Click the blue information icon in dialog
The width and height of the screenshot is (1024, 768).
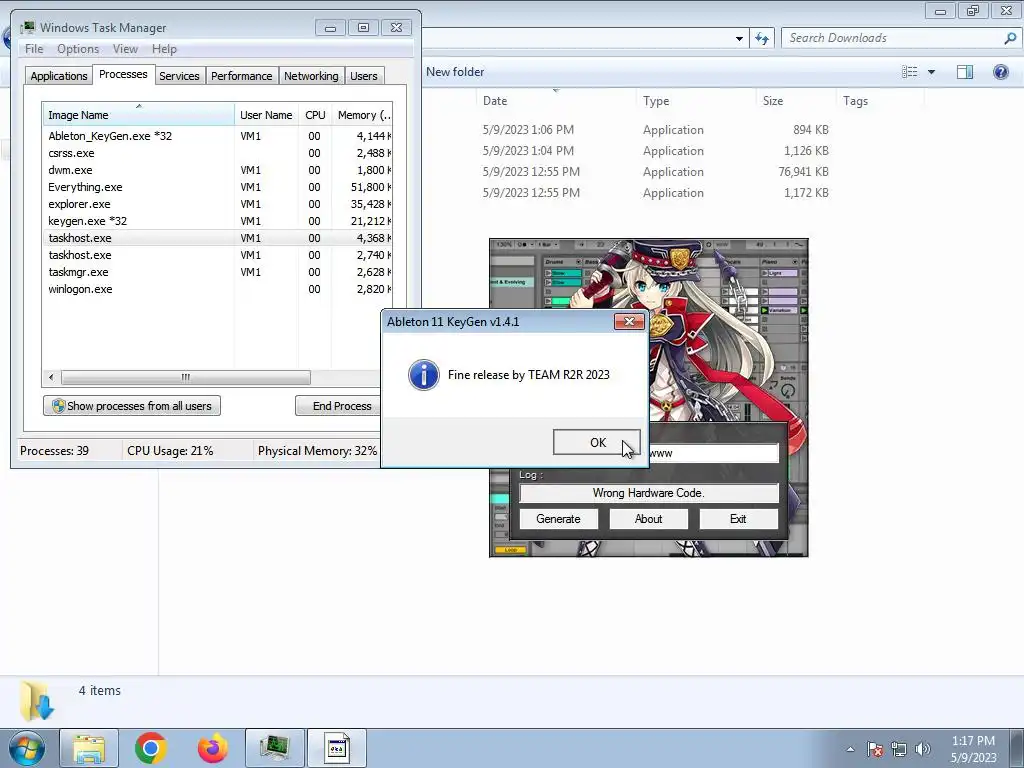click(x=424, y=375)
